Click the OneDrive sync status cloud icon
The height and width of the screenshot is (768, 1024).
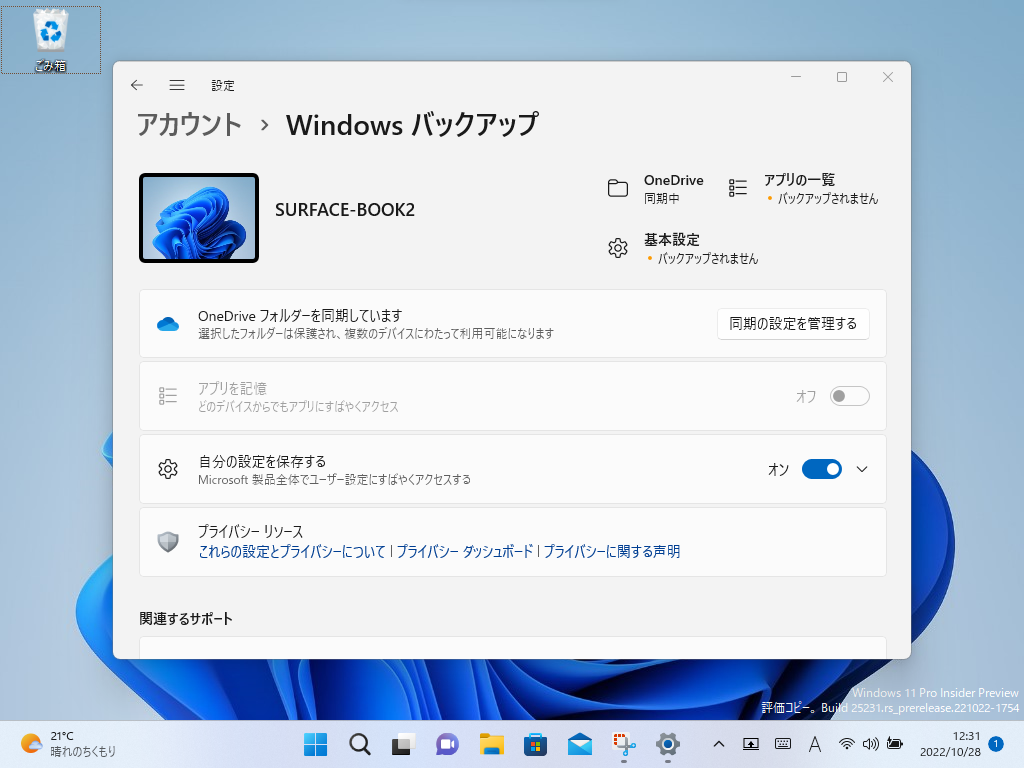(168, 323)
